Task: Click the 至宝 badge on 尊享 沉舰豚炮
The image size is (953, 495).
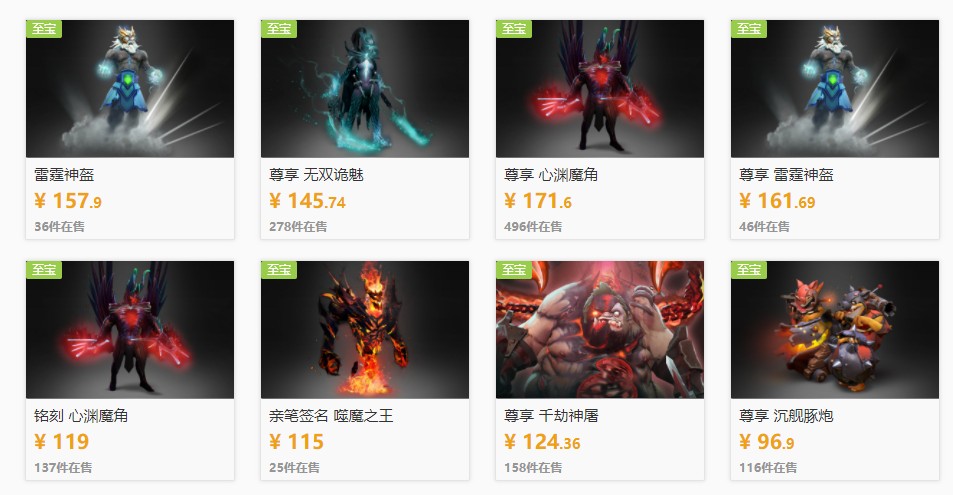Action: coord(749,269)
